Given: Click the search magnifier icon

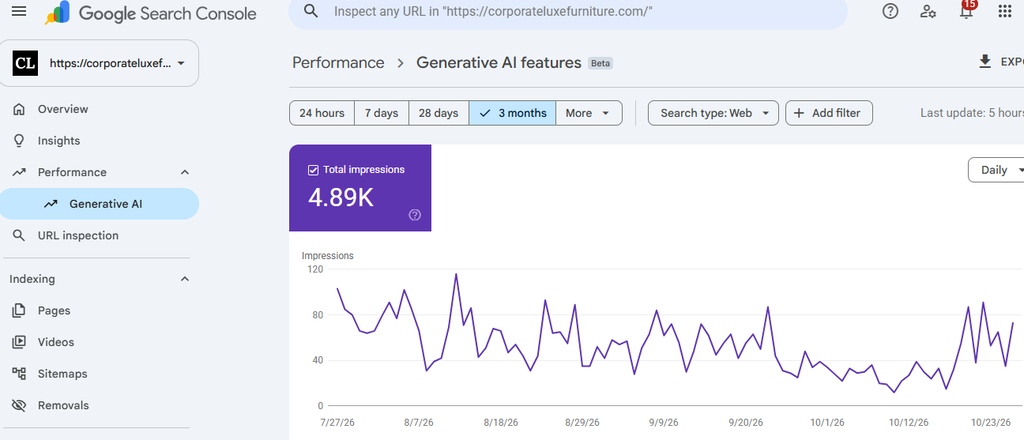Looking at the screenshot, I should tap(312, 11).
